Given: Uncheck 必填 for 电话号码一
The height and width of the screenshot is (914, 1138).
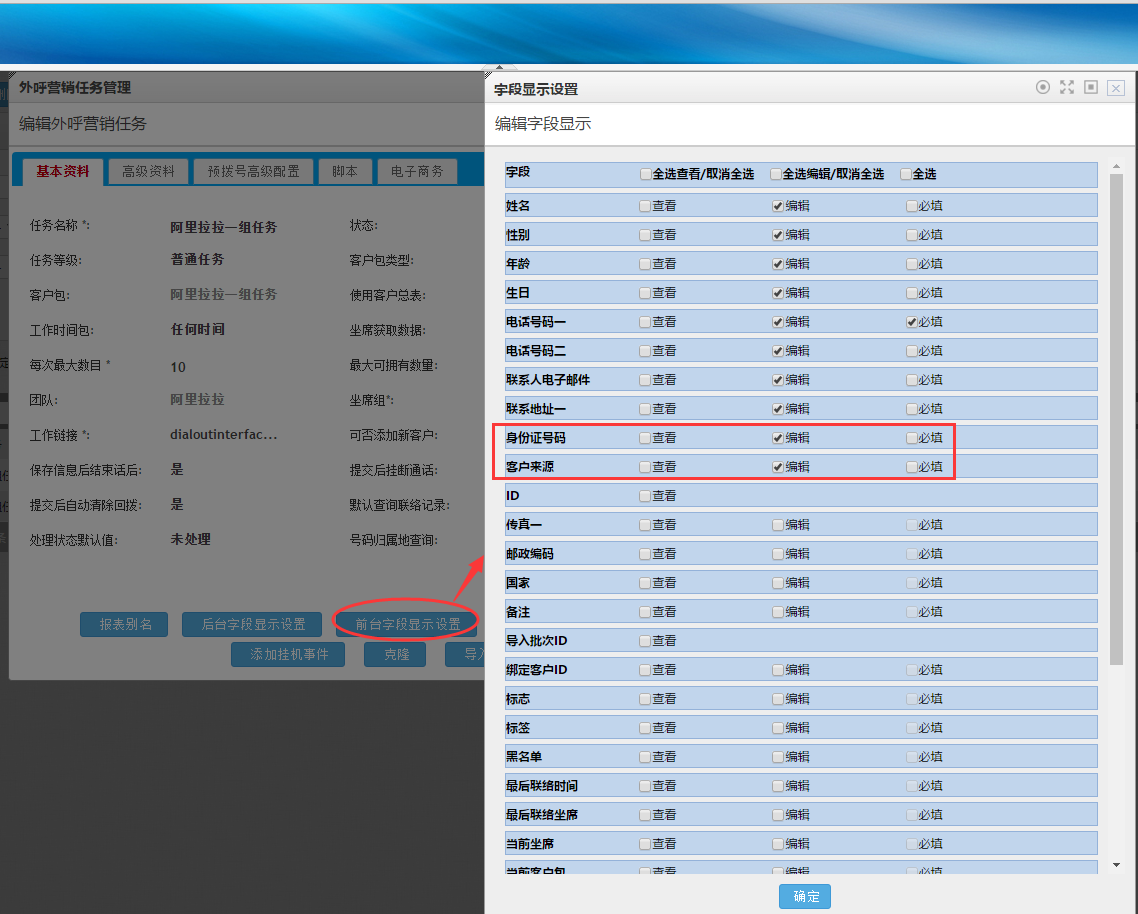Looking at the screenshot, I should [911, 322].
